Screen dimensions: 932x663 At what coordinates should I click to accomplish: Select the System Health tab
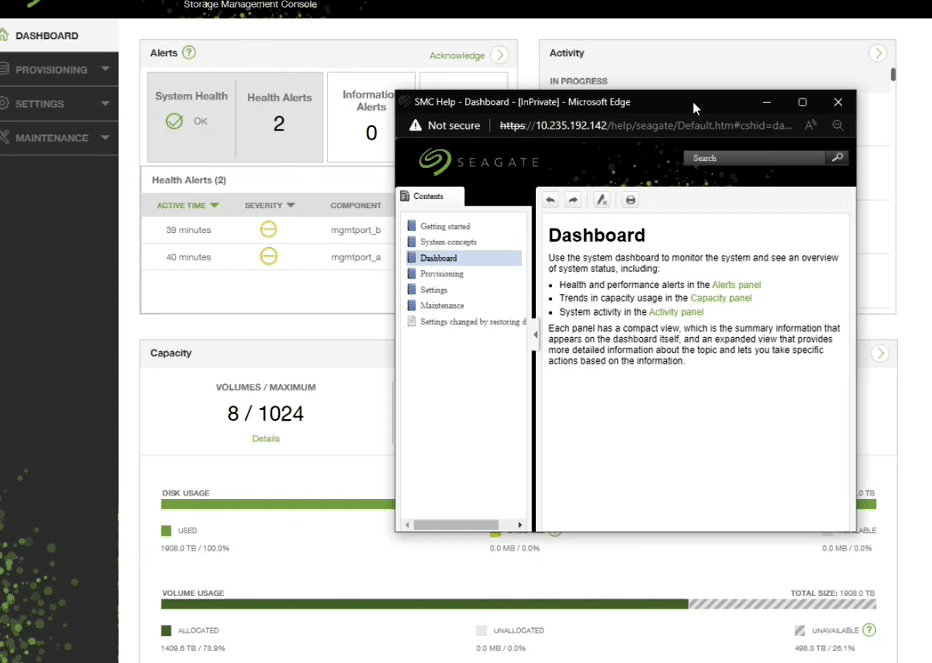pyautogui.click(x=191, y=117)
